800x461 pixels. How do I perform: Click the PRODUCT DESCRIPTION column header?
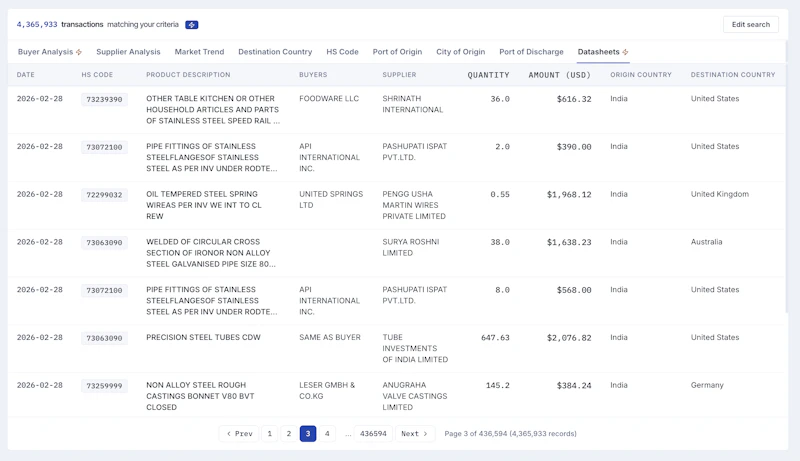(x=188, y=74)
